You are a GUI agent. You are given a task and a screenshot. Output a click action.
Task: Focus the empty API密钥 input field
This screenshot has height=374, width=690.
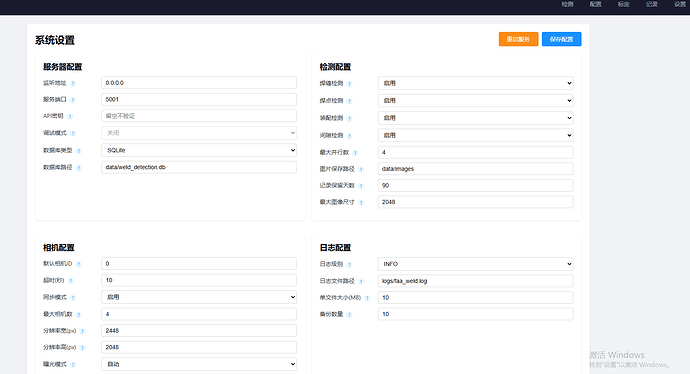point(199,116)
